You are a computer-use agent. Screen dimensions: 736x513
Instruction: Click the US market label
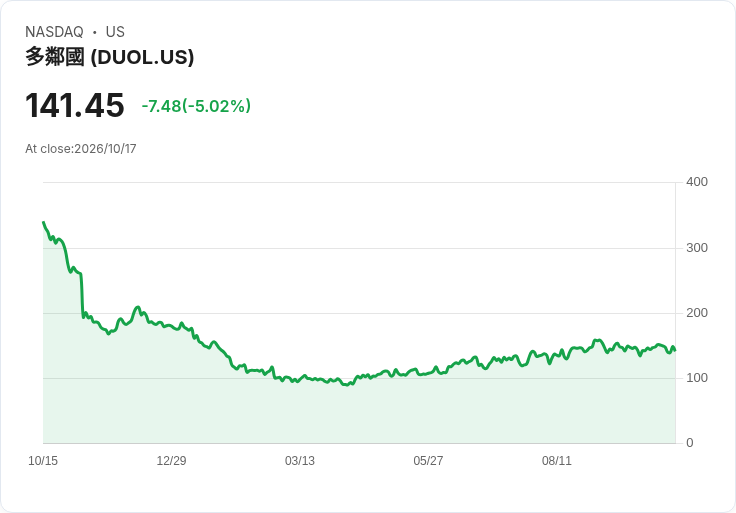click(115, 32)
